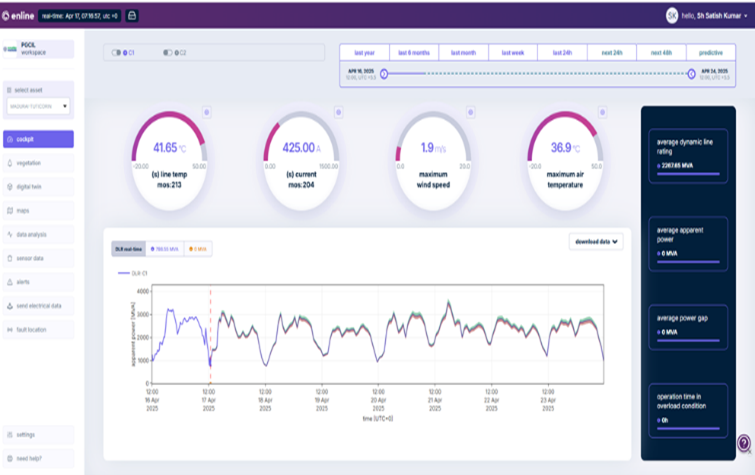Expand the download data dropdown
Image resolution: width=755 pixels, height=475 pixels.
(x=597, y=241)
